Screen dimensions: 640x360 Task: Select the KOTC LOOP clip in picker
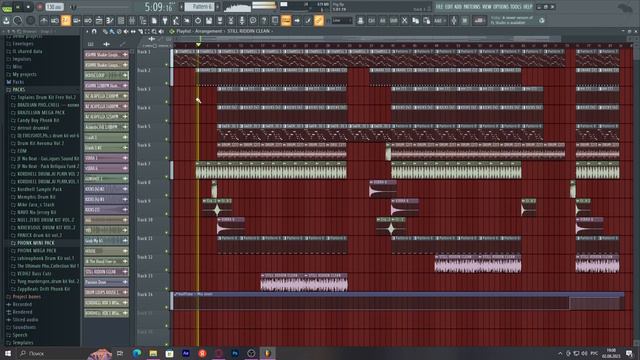point(106,75)
